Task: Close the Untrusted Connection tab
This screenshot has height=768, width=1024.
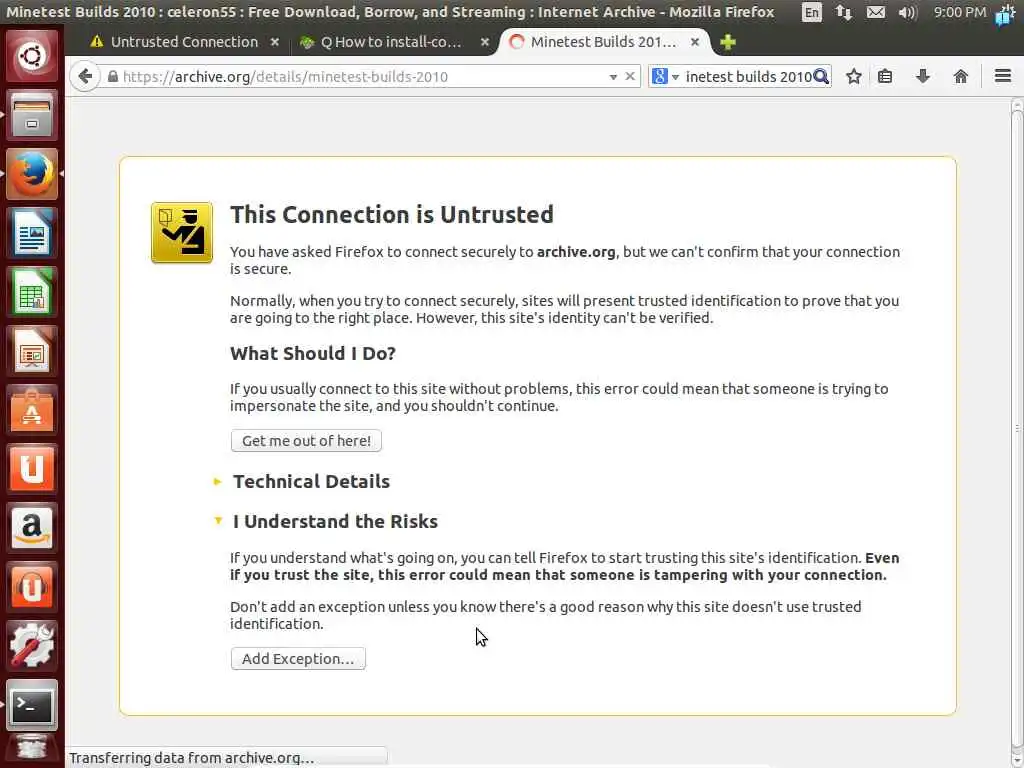Action: pyautogui.click(x=275, y=42)
